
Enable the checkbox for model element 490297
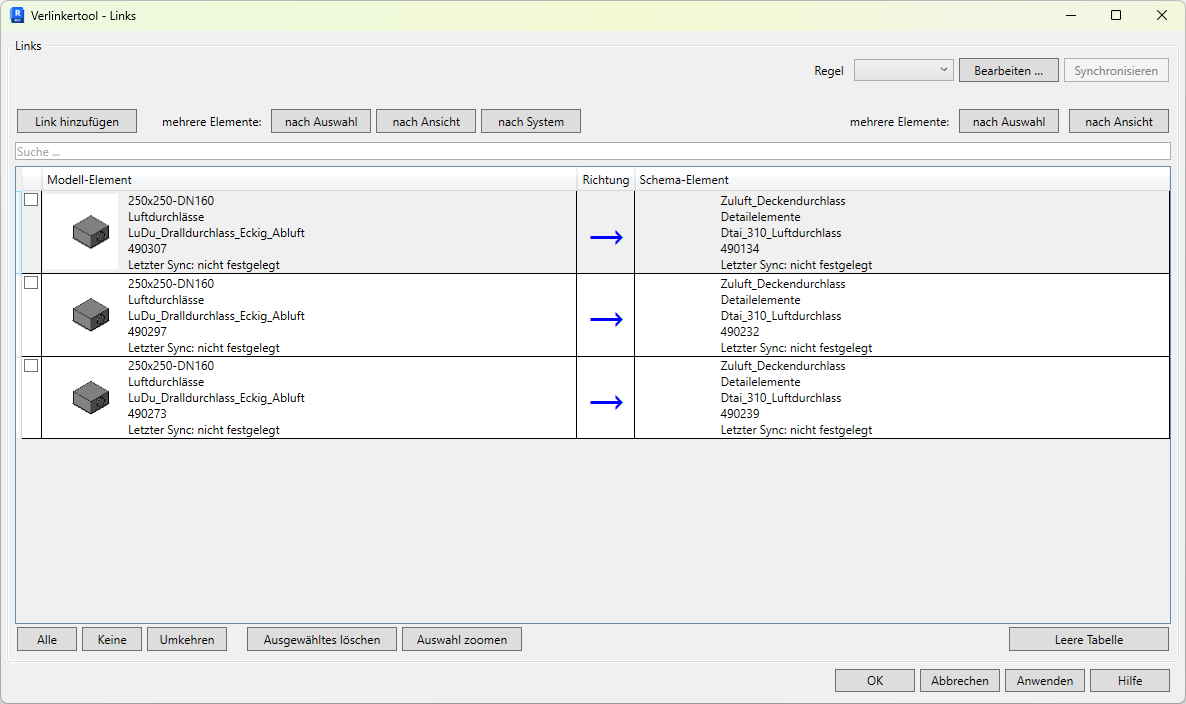click(31, 283)
